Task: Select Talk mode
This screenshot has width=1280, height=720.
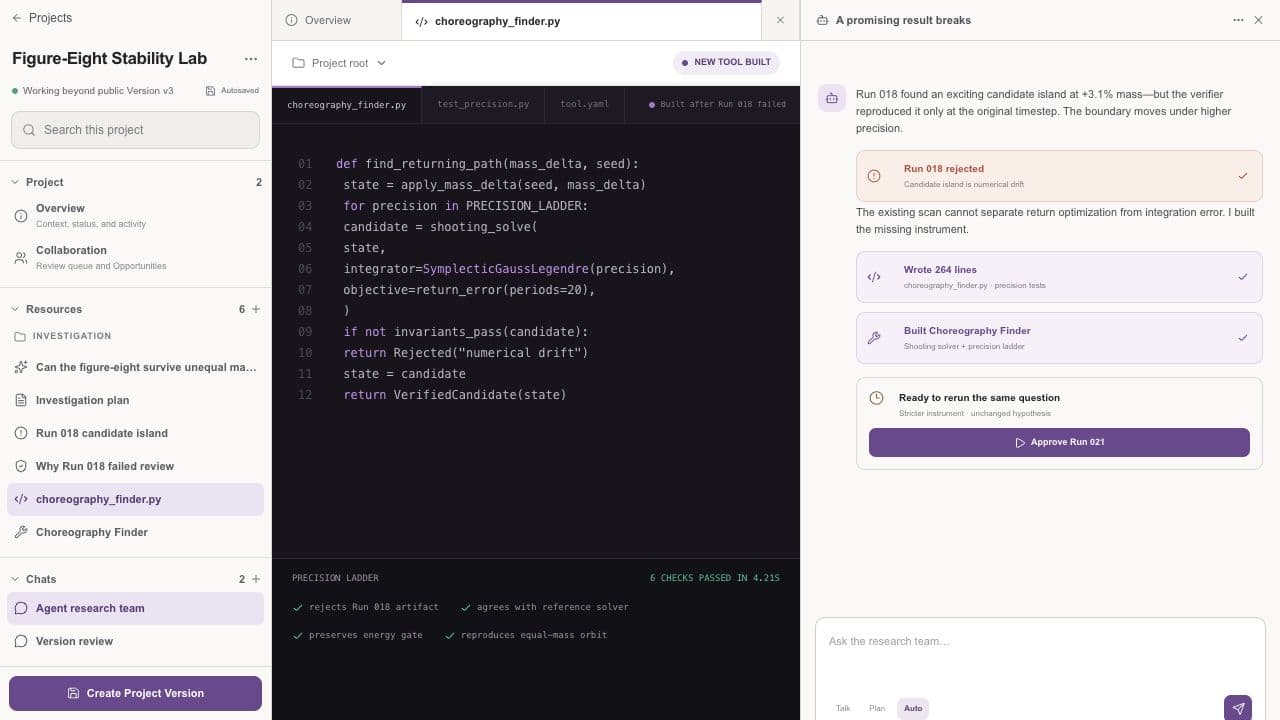Action: pos(843,708)
